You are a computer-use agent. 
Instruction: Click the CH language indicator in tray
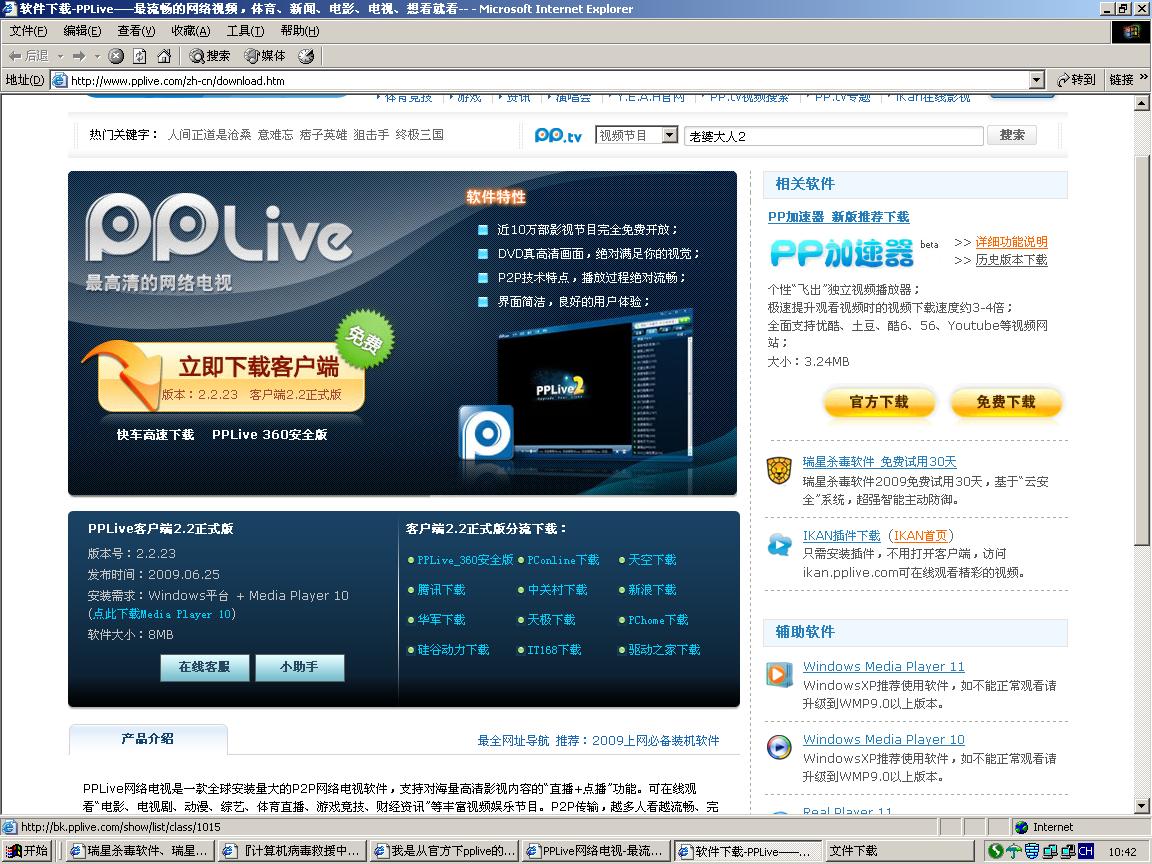(x=1086, y=852)
